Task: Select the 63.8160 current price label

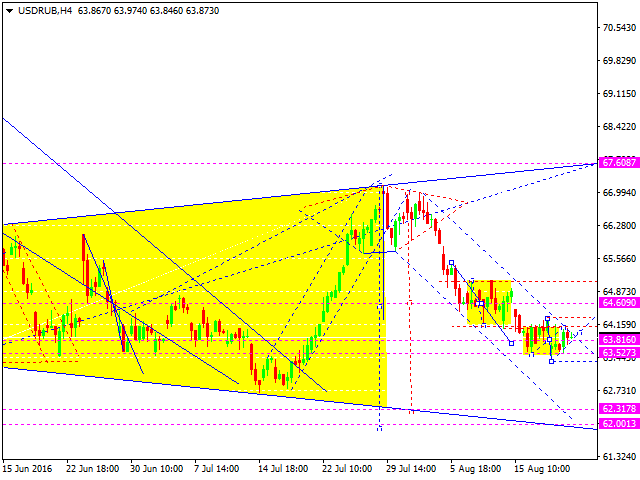Action: [619, 340]
